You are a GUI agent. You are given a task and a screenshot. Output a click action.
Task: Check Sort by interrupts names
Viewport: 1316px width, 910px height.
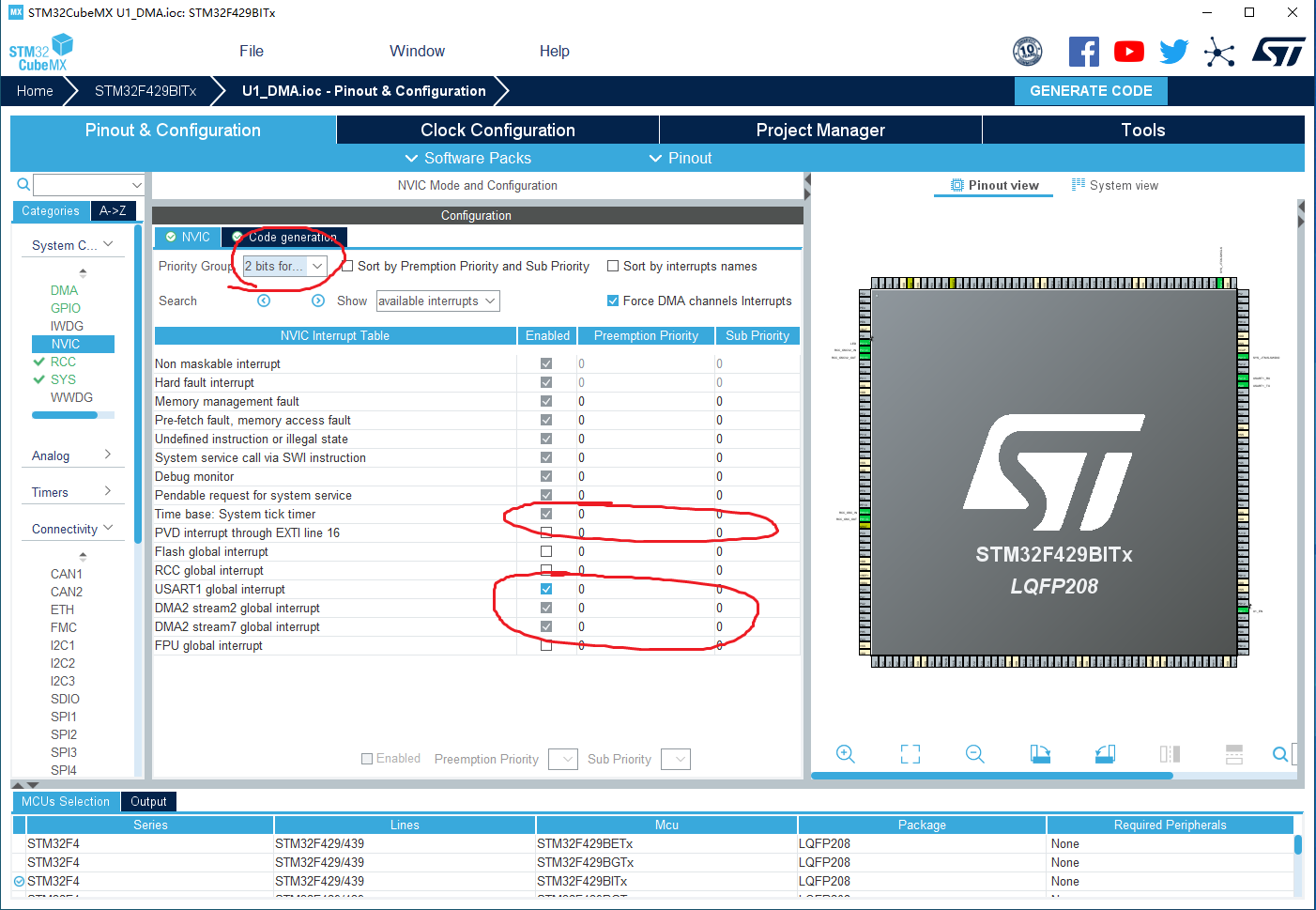[613, 266]
